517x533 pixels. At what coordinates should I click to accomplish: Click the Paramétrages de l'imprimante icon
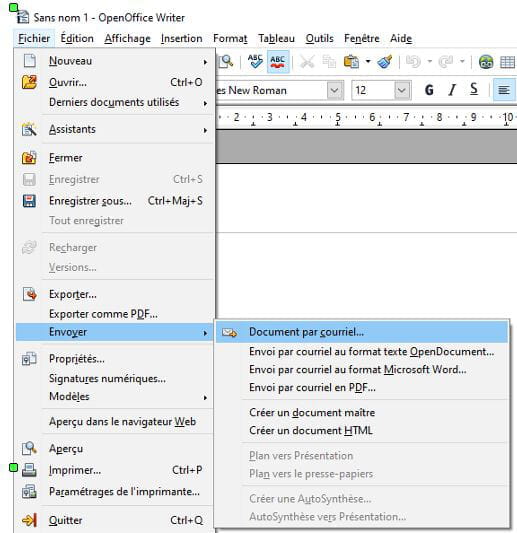pos(29,492)
